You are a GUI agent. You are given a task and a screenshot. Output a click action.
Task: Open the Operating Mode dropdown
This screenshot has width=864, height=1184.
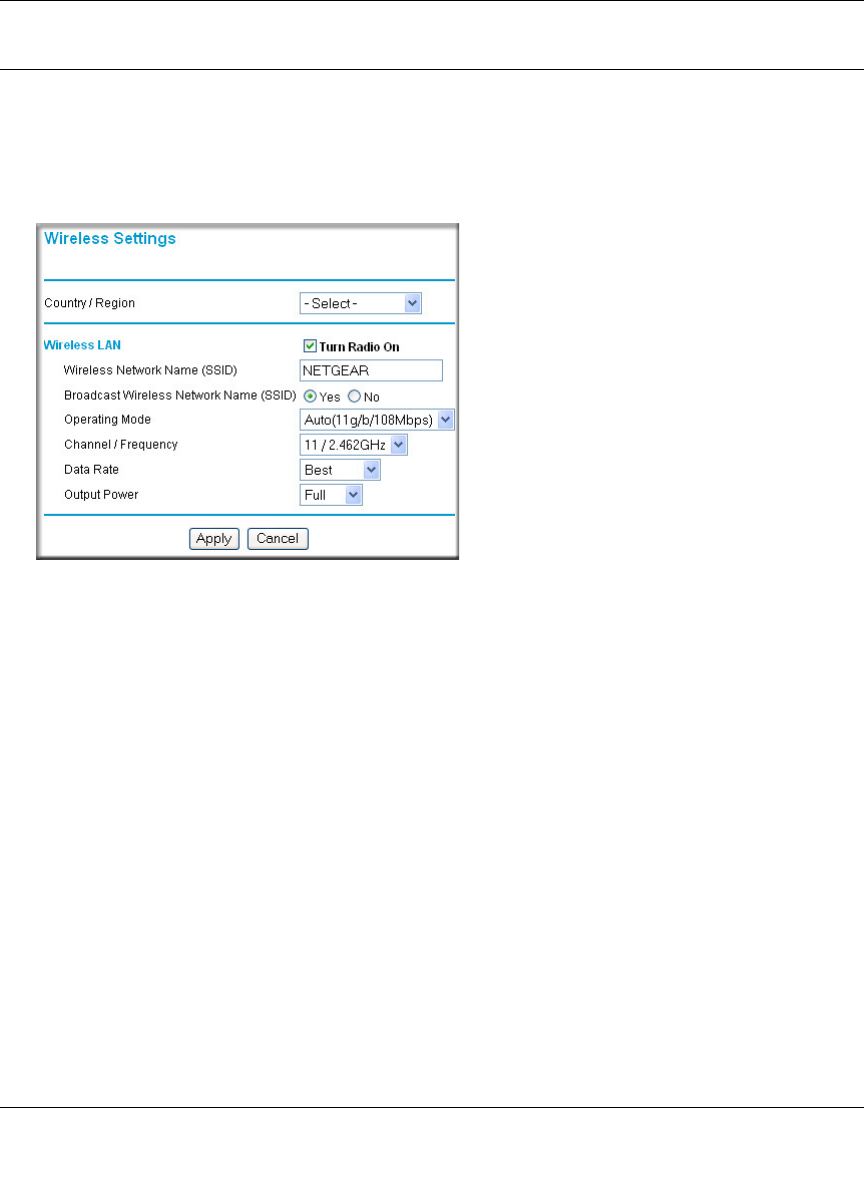(x=377, y=420)
